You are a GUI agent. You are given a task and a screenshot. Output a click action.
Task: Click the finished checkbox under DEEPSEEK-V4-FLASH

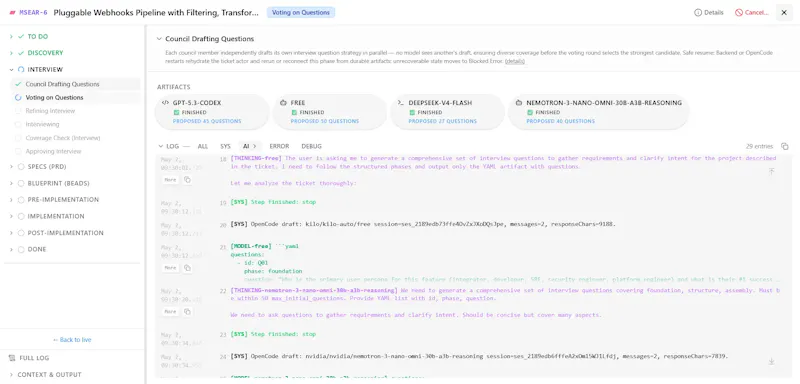pyautogui.click(x=412, y=112)
